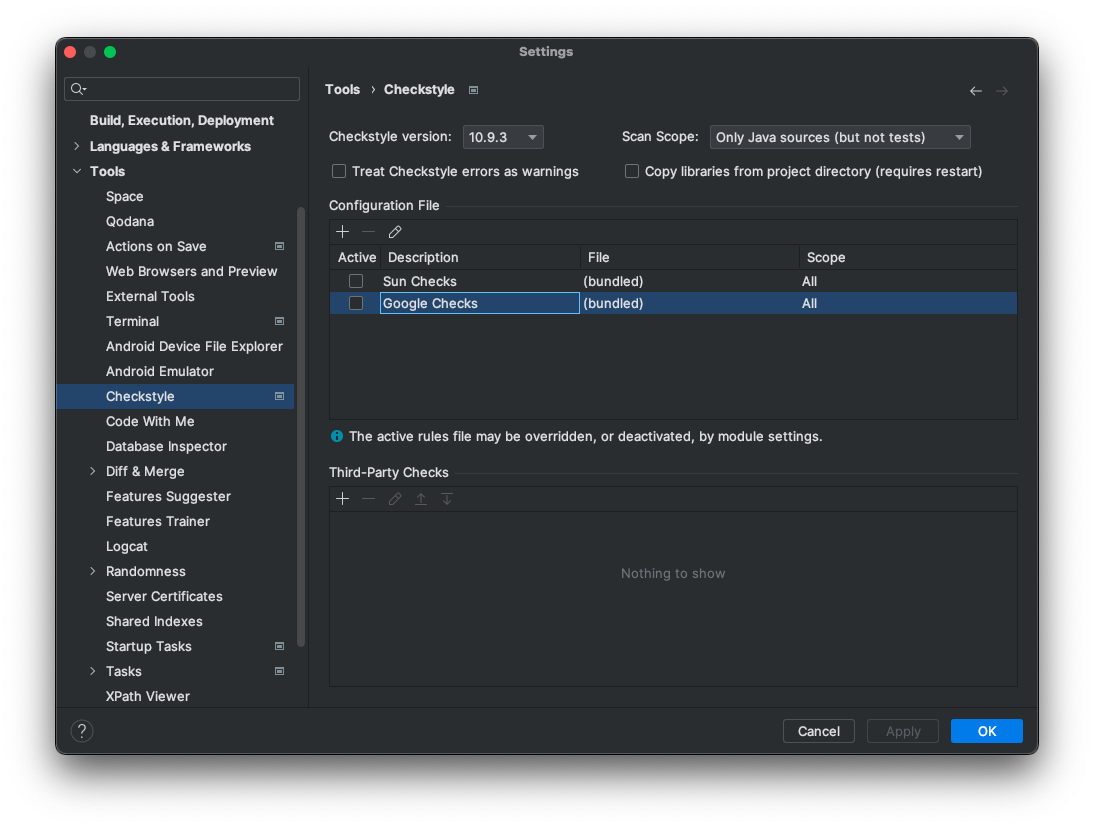Screen dimensions: 1094x828
Task: Click the settings sidebar vertical scrollbar
Action: [301, 427]
